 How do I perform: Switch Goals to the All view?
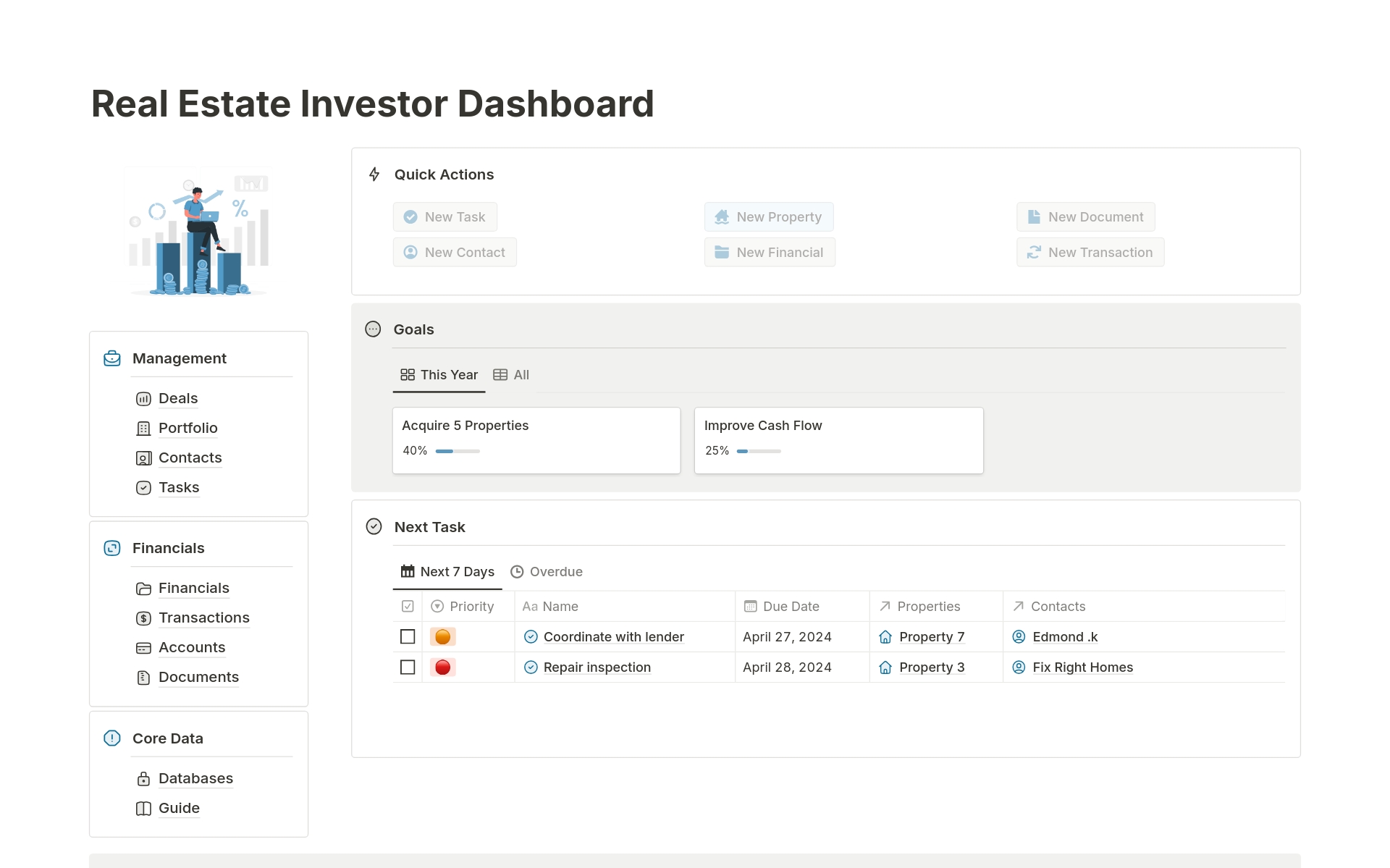[511, 375]
